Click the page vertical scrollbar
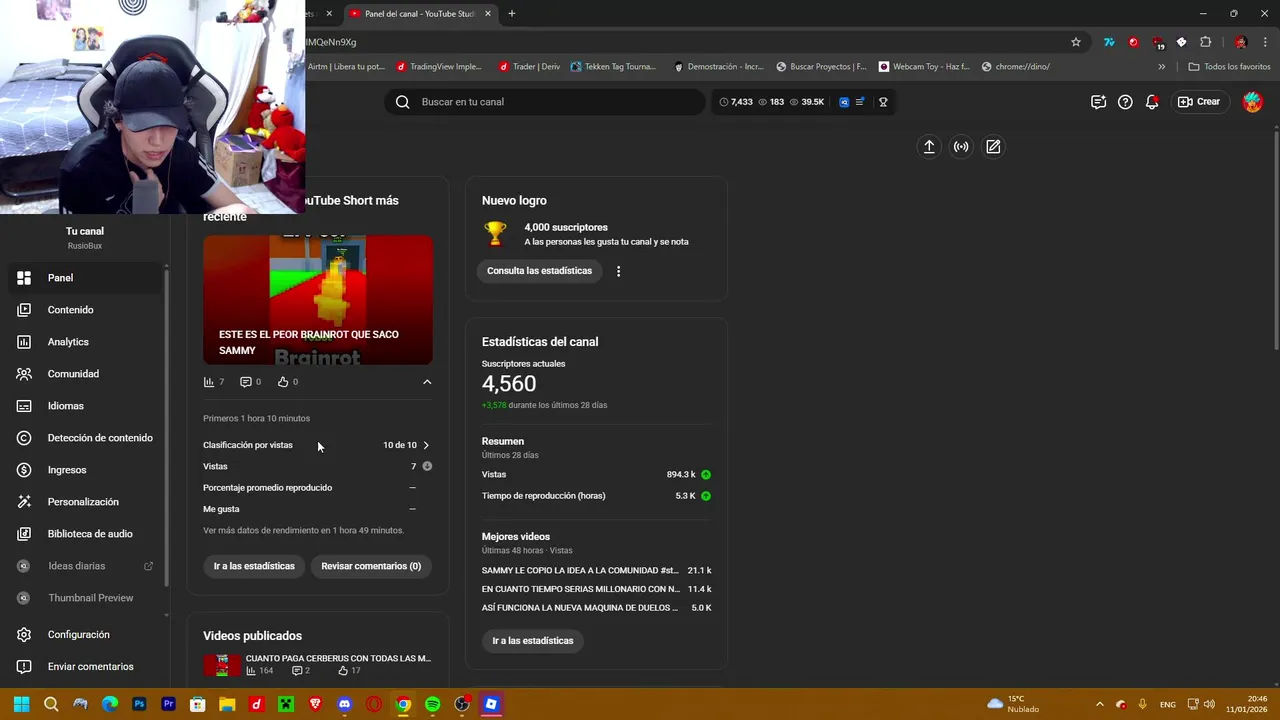The height and width of the screenshot is (720, 1280). 1276,240
